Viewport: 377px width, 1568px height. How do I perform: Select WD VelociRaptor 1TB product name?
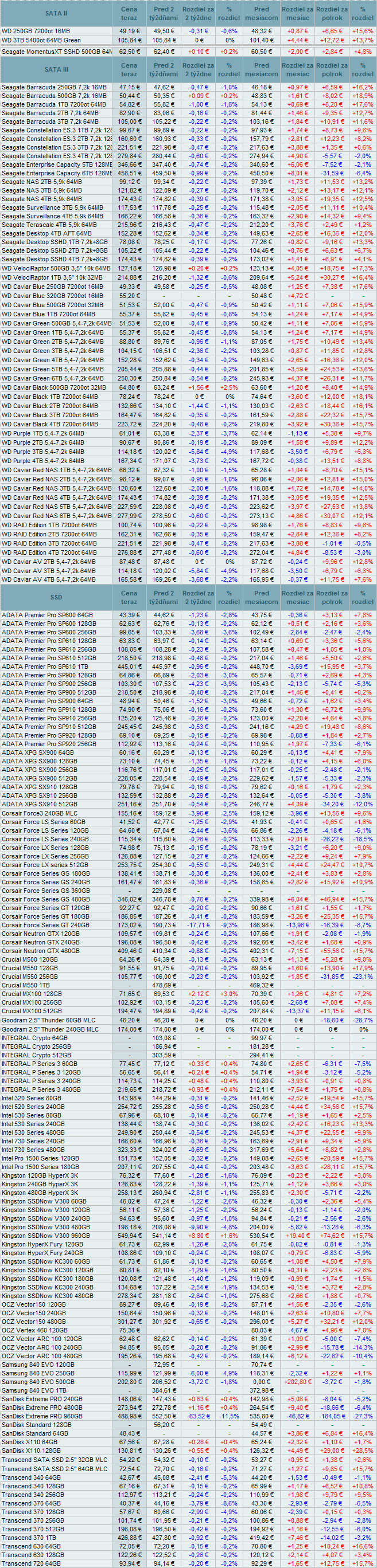[x=52, y=277]
